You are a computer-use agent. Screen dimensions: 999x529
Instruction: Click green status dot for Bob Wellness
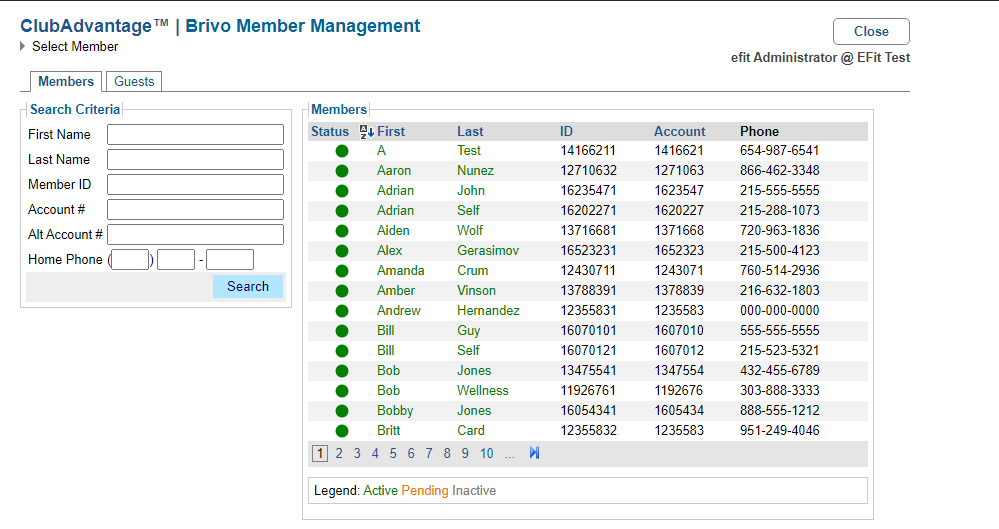click(x=342, y=391)
